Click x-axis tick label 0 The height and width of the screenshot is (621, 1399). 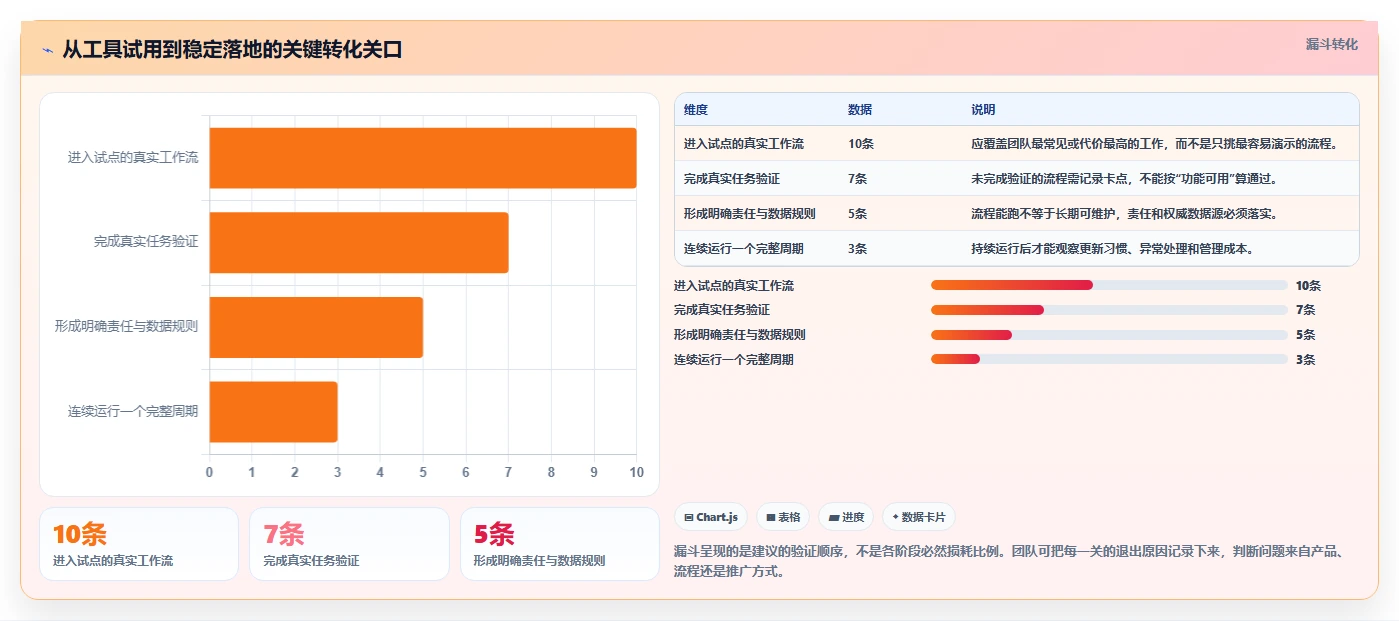click(x=209, y=472)
